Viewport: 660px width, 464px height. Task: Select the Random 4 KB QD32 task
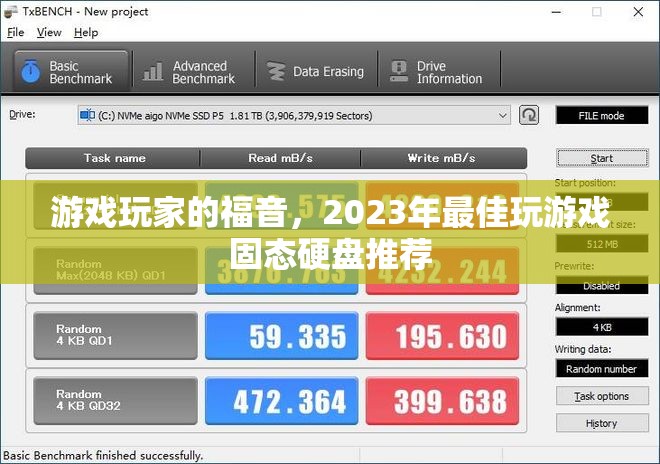(115, 401)
